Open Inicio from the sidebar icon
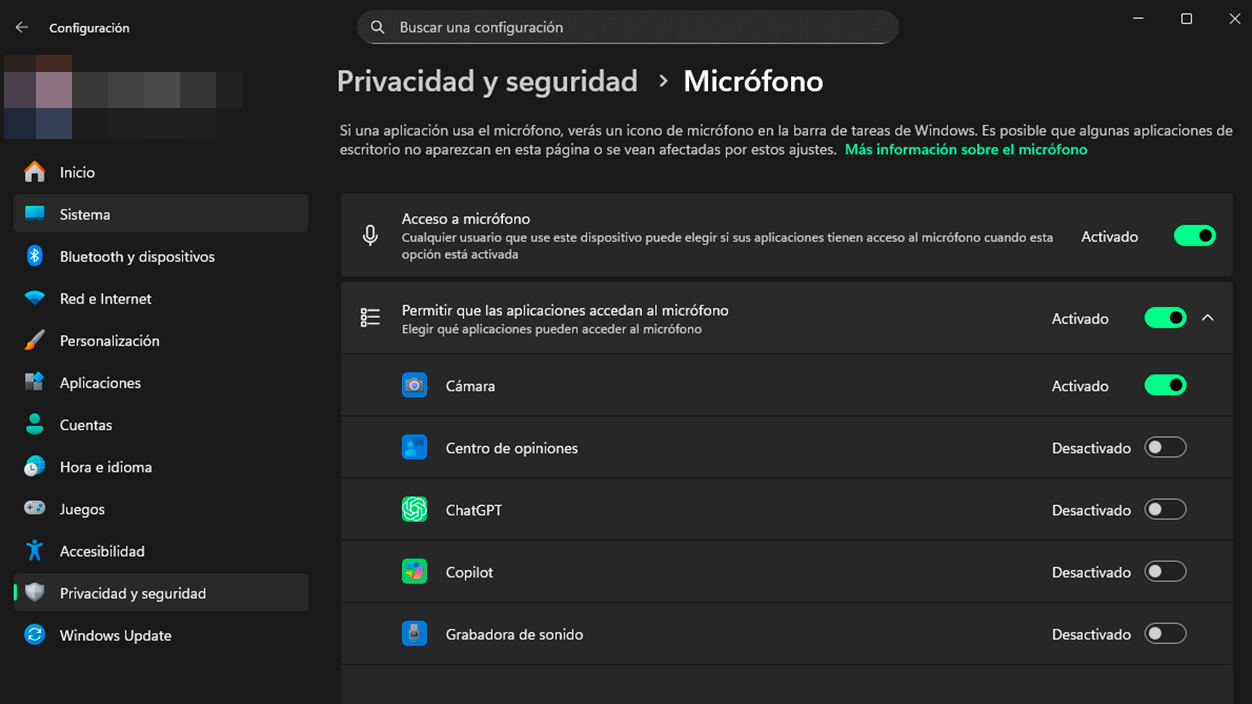This screenshot has height=704, width=1252. pos(34,172)
